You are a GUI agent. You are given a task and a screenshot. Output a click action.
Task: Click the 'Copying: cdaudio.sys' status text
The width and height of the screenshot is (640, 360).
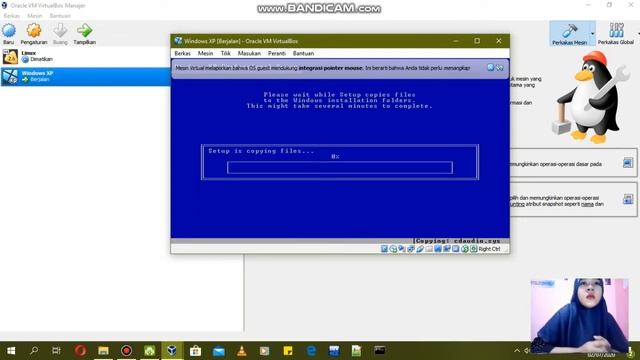(x=457, y=241)
